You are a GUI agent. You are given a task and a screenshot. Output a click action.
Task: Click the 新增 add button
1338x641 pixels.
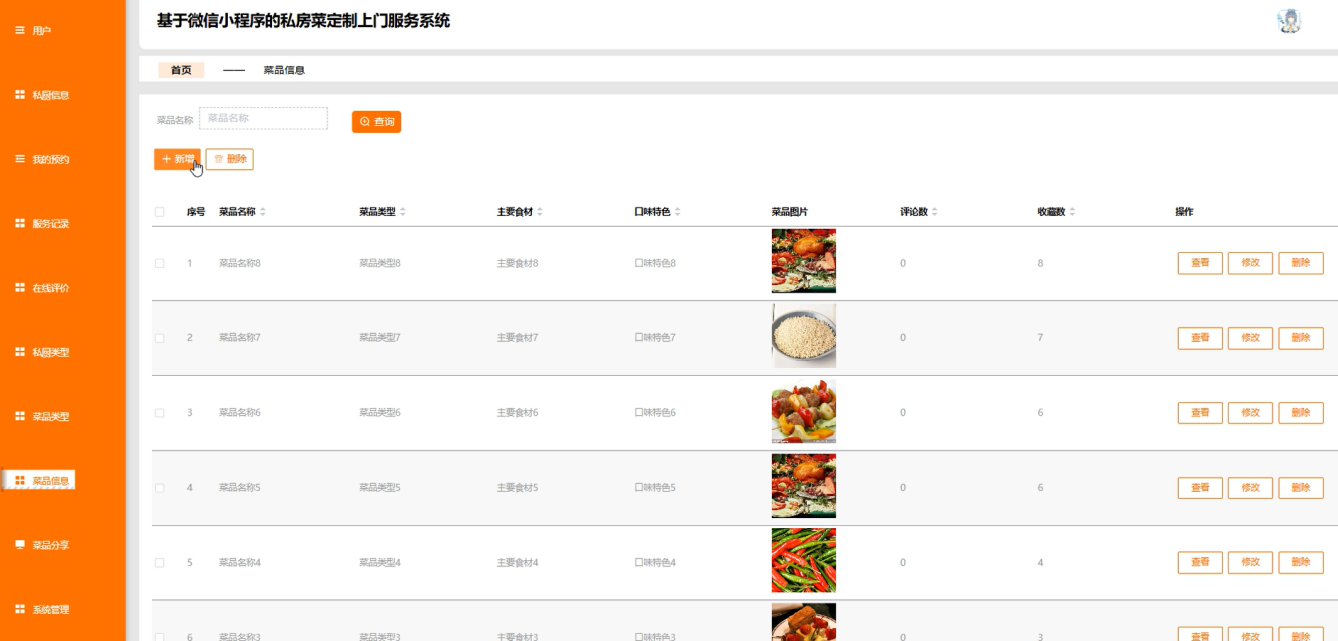click(x=177, y=159)
